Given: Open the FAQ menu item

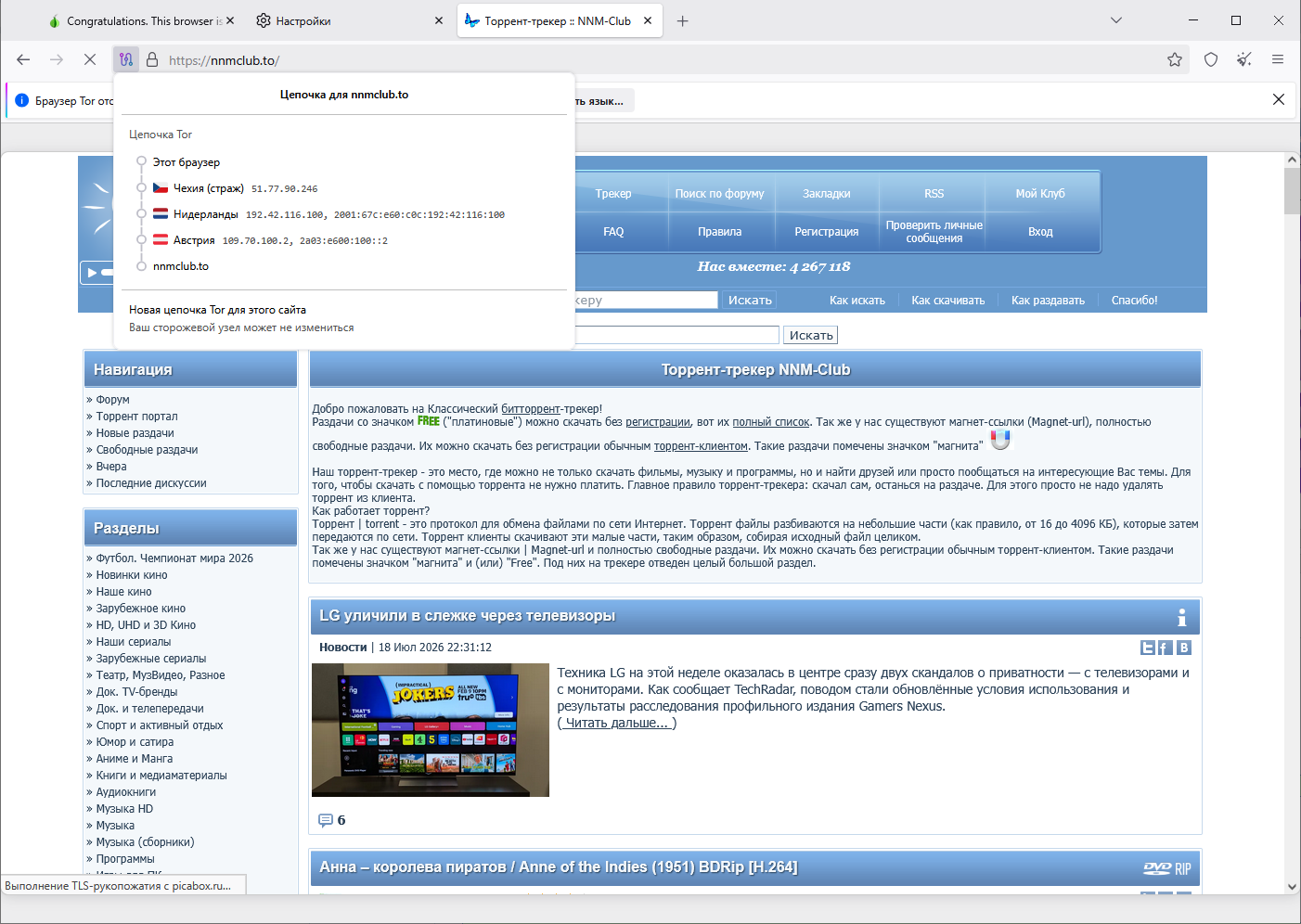Looking at the screenshot, I should click(613, 232).
